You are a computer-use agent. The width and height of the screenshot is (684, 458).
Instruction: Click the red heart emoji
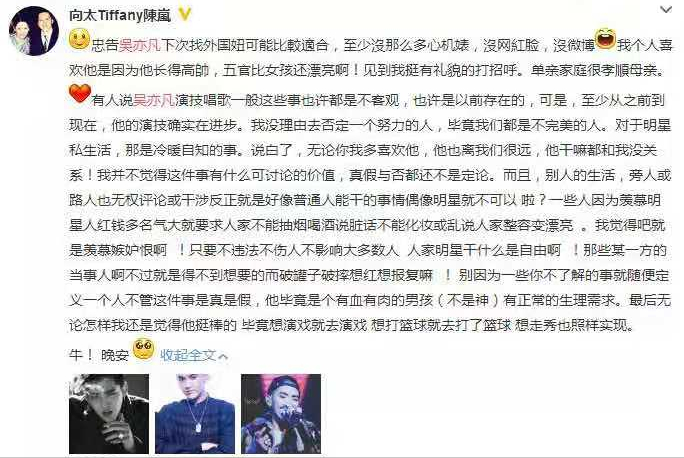(x=80, y=94)
